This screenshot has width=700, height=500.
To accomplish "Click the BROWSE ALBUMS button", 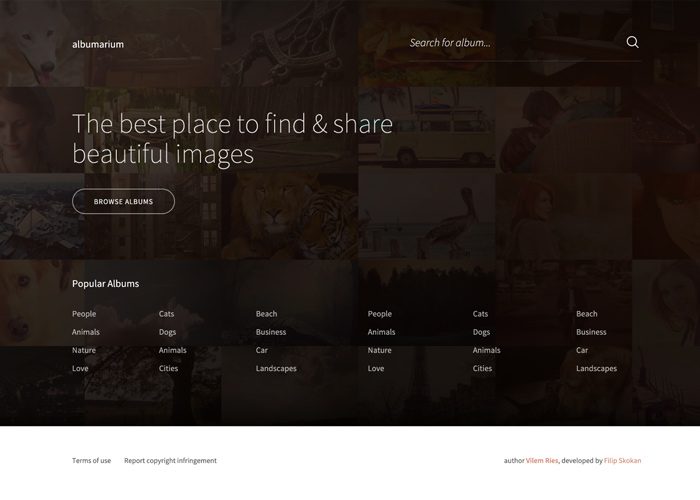I will tap(123, 201).
